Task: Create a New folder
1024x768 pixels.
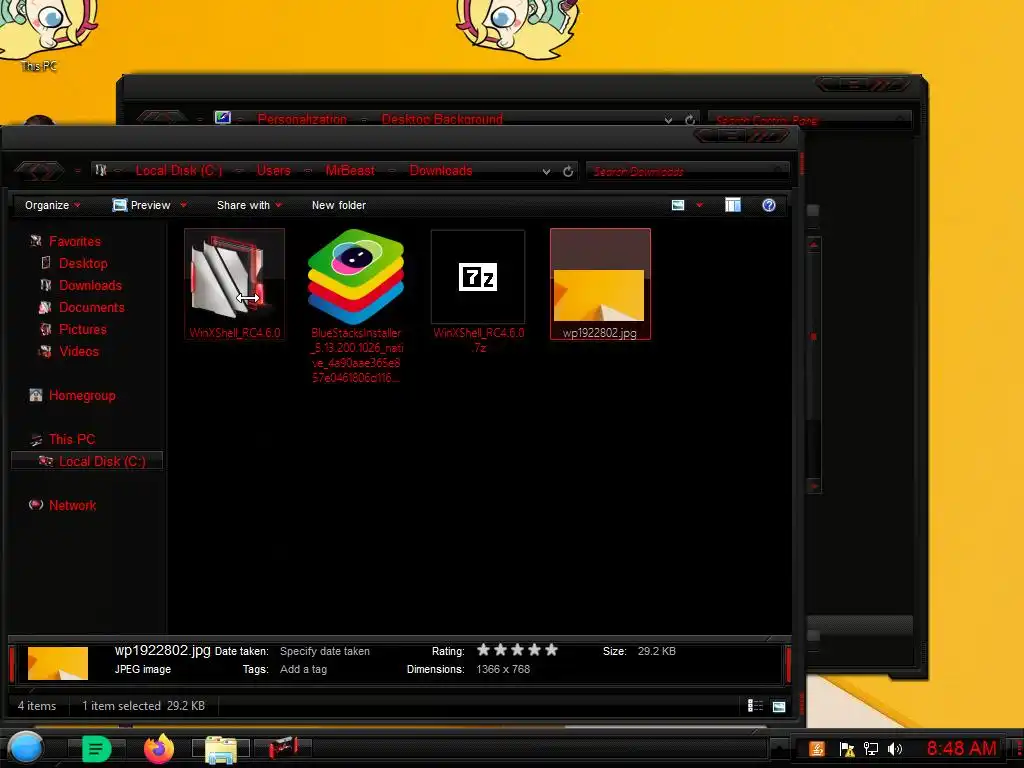Action: [x=338, y=205]
